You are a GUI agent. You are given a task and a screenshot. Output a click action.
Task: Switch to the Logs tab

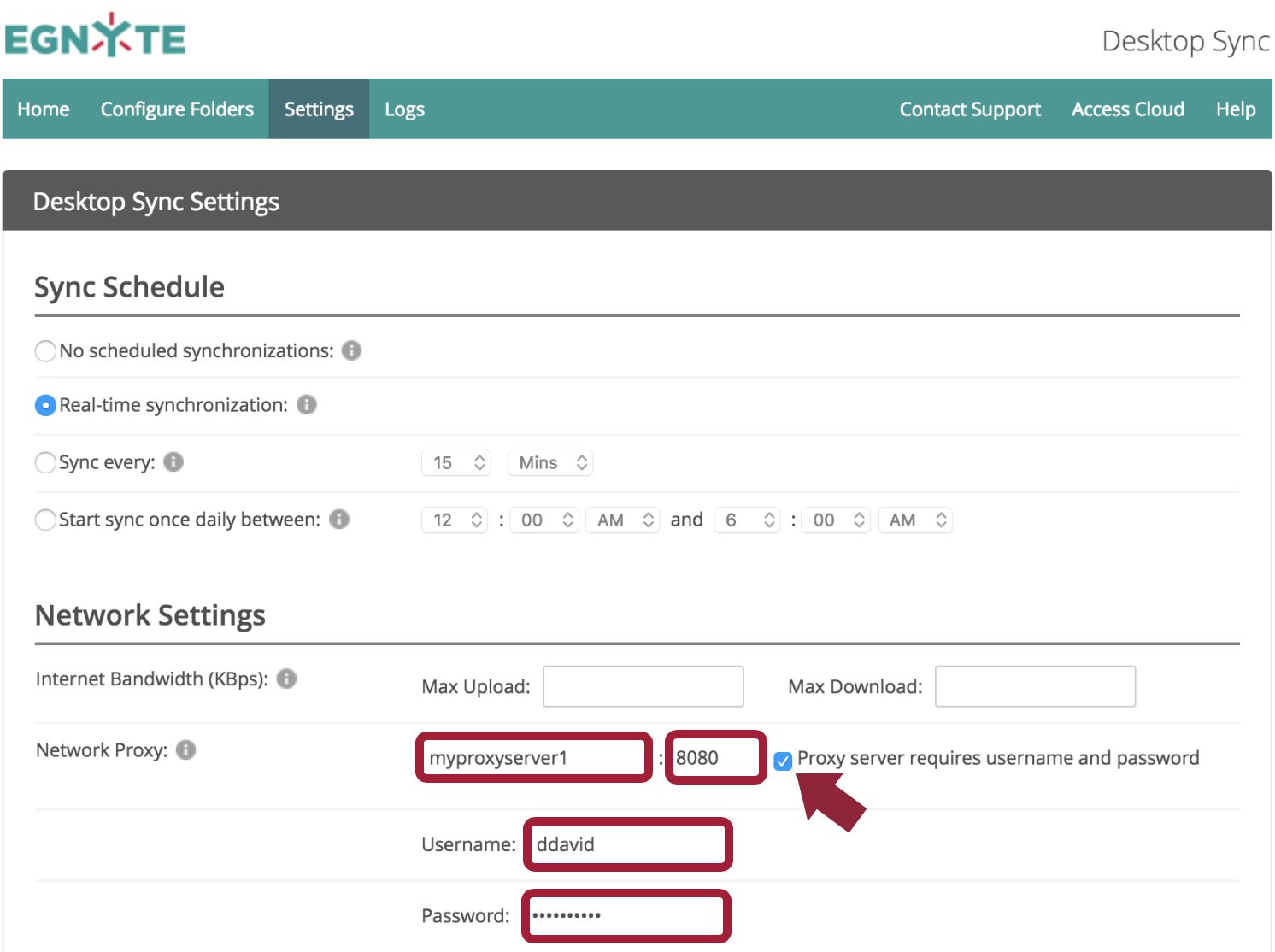click(404, 109)
